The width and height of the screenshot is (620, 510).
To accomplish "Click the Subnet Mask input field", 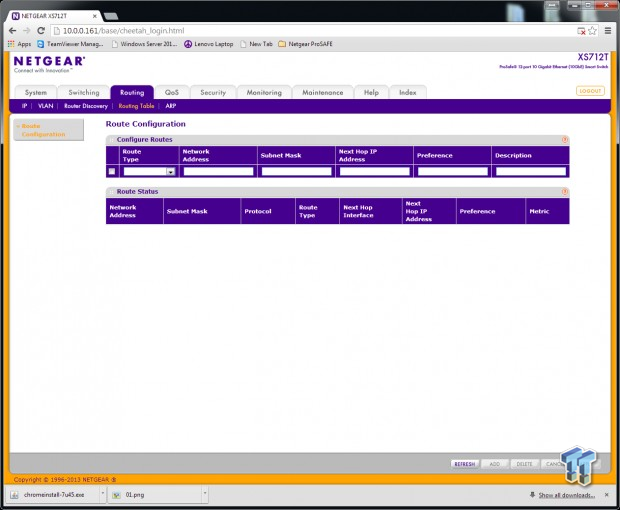I will pos(297,171).
